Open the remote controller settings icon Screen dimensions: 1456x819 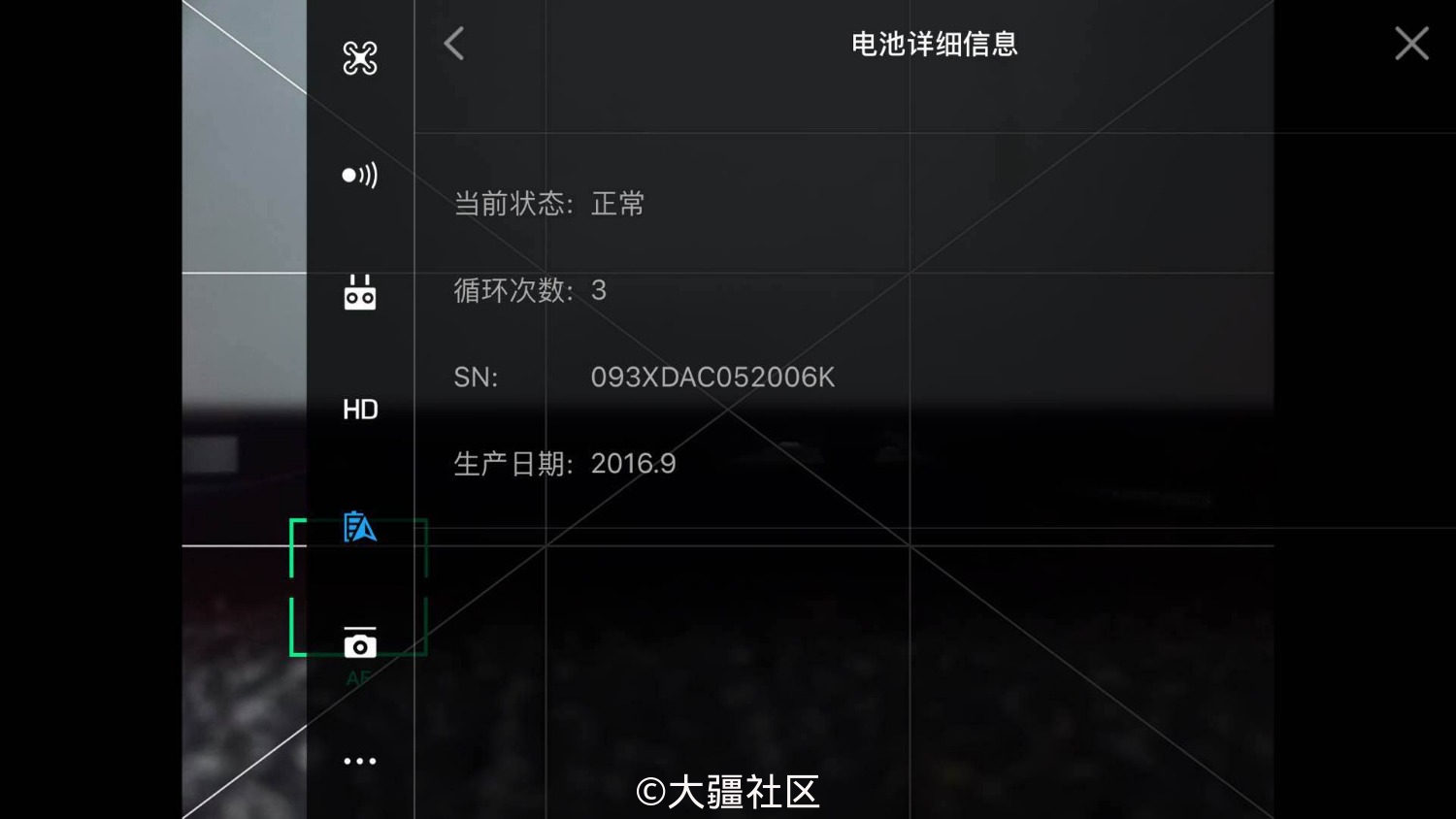(360, 292)
